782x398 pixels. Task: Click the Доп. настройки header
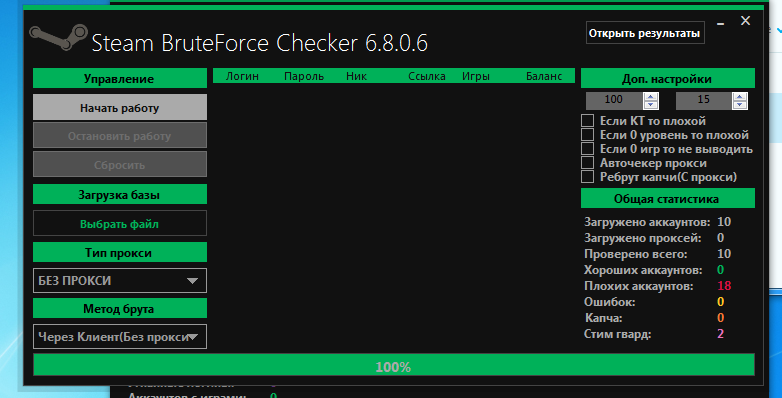tap(667, 78)
